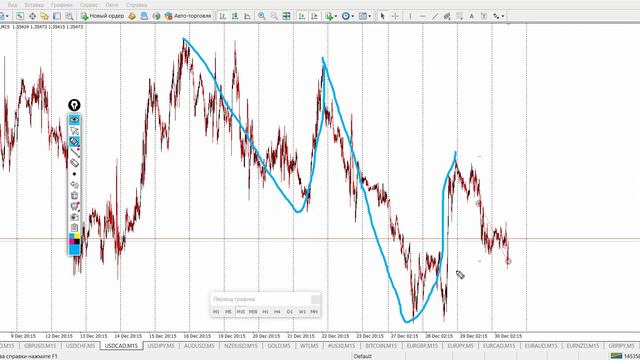
Task: Select the highlighted pen tool in the drawing palette
Action: click(x=74, y=142)
